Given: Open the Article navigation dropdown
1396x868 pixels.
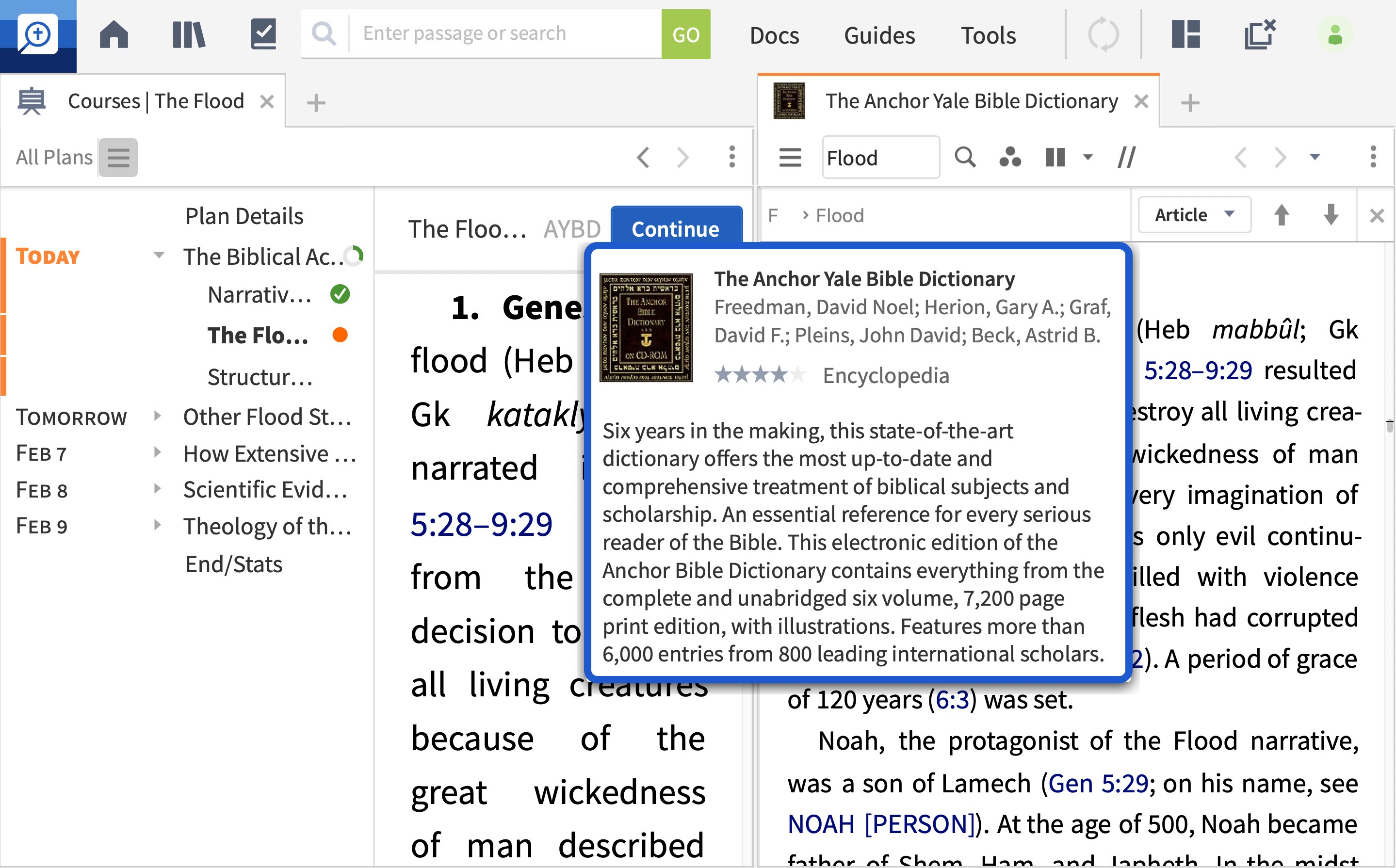Looking at the screenshot, I should point(1194,215).
